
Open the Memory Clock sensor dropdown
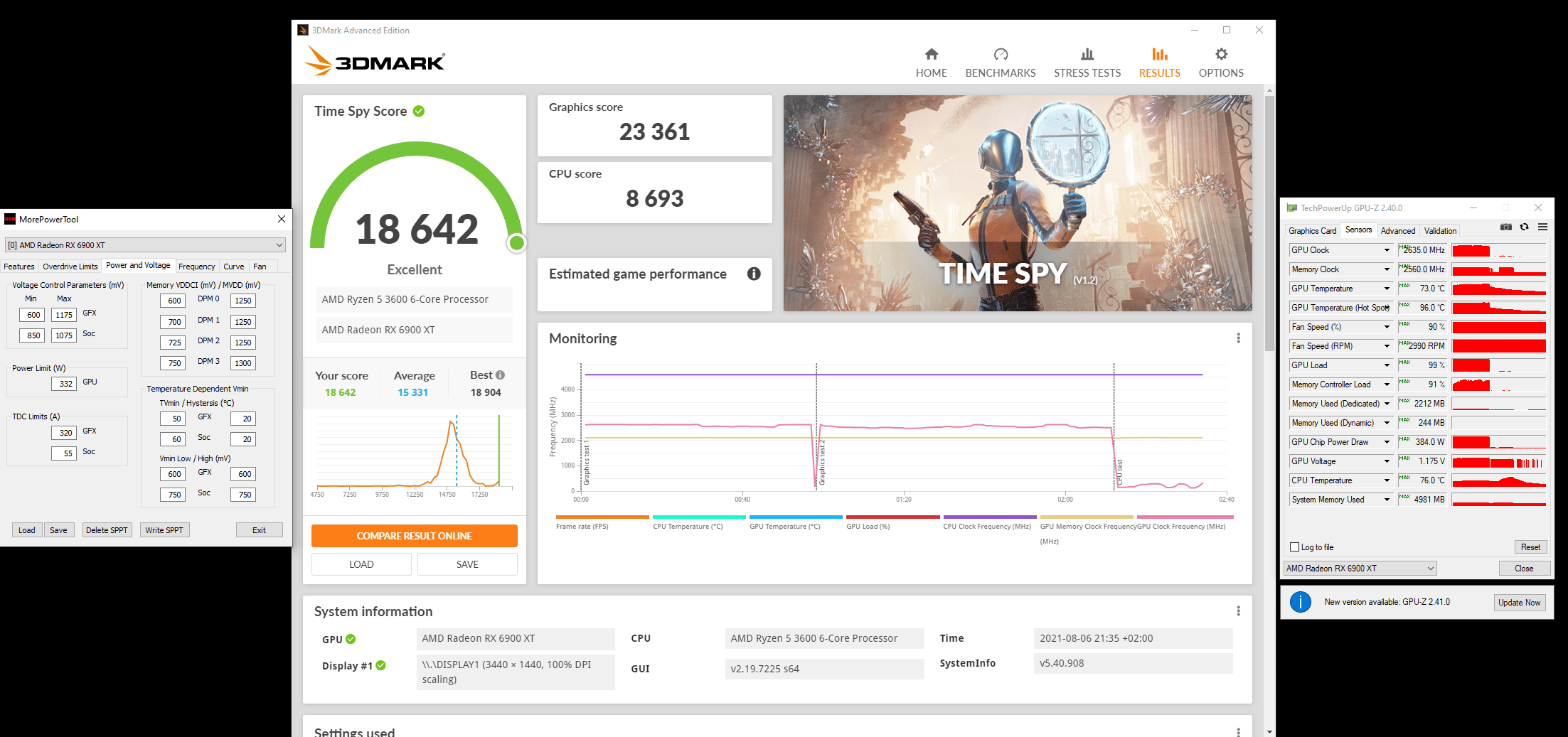(x=1386, y=269)
